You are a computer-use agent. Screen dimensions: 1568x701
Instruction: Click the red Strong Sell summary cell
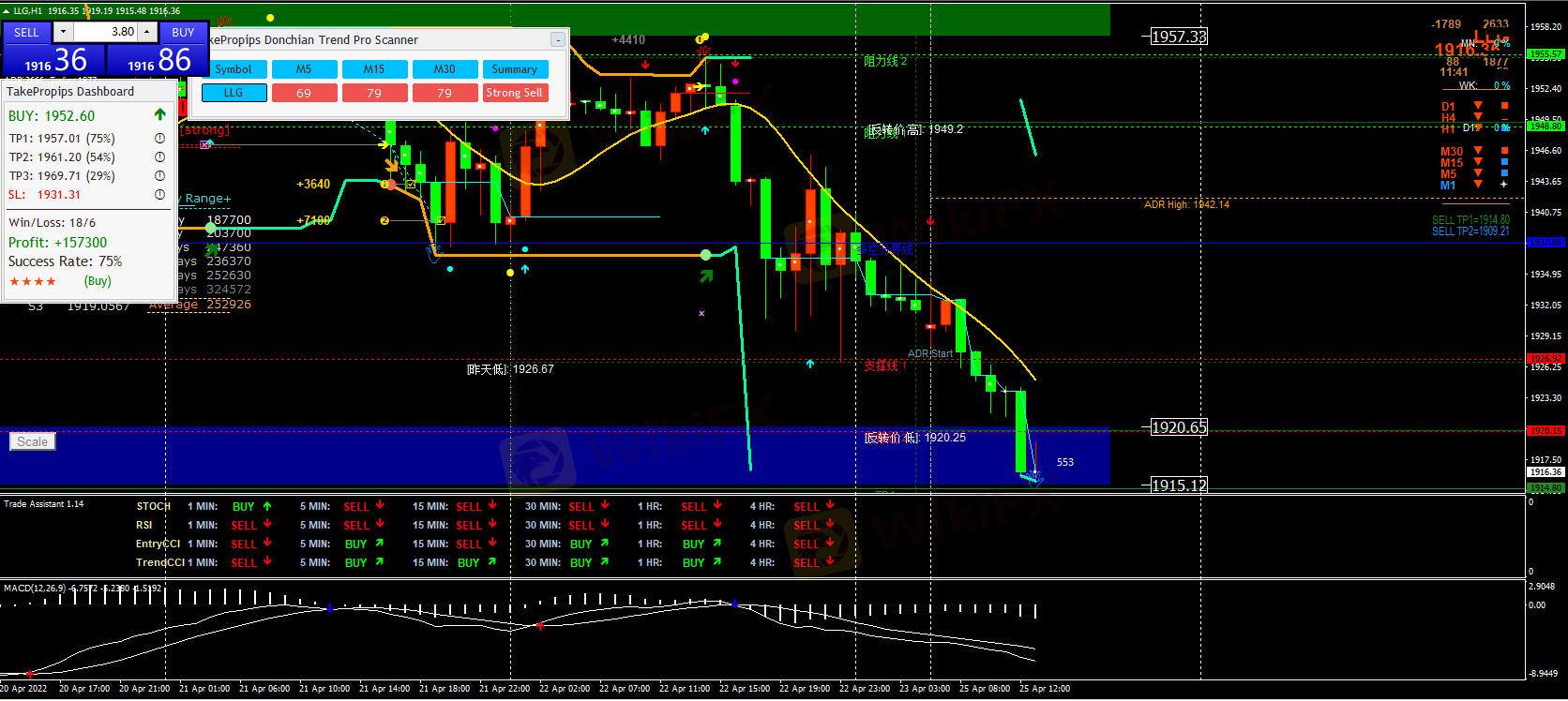(x=514, y=93)
